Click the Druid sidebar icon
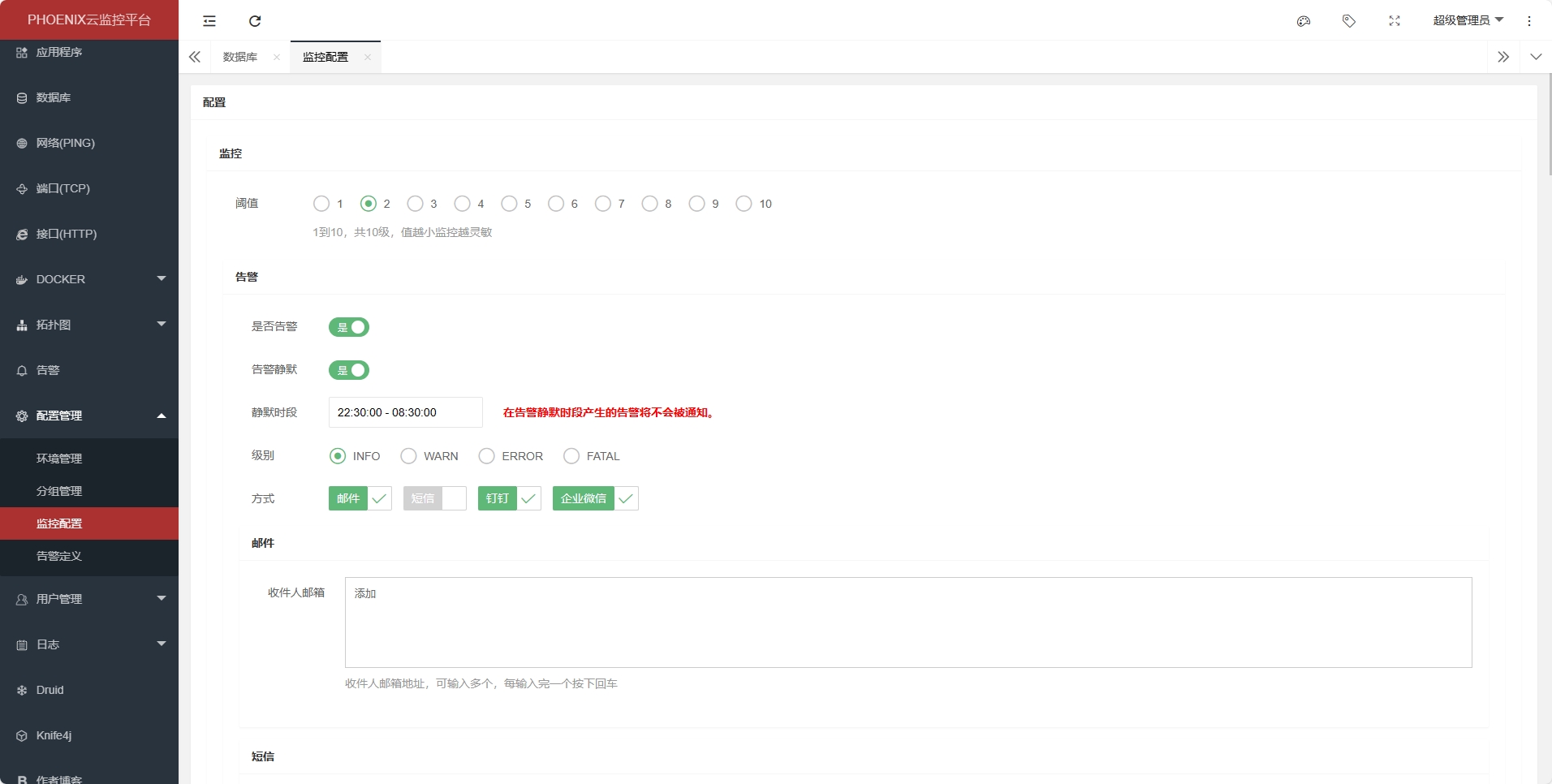This screenshot has width=1552, height=784. (x=22, y=690)
